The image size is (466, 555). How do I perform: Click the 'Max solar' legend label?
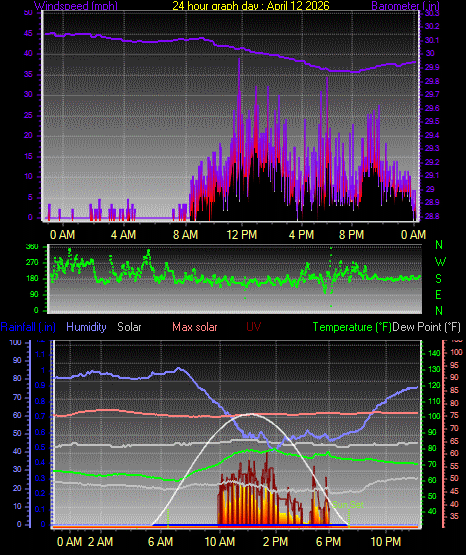tap(195, 326)
